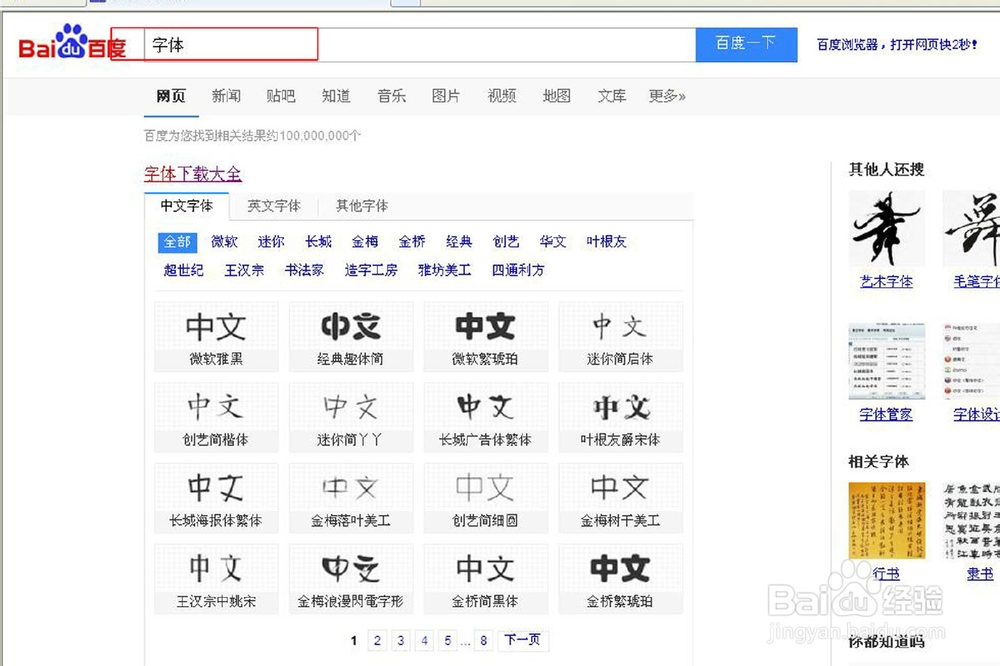Open the 新闻 search category
Image resolution: width=1000 pixels, height=666 pixels.
[x=226, y=96]
